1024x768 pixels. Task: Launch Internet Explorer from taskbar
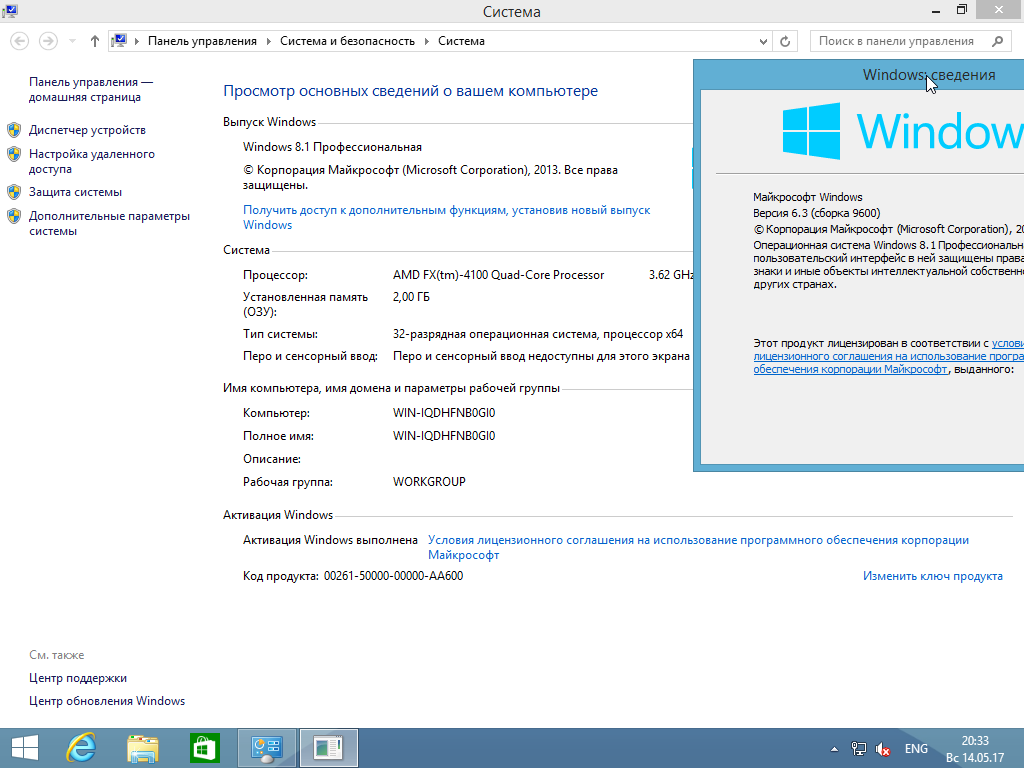(x=82, y=748)
